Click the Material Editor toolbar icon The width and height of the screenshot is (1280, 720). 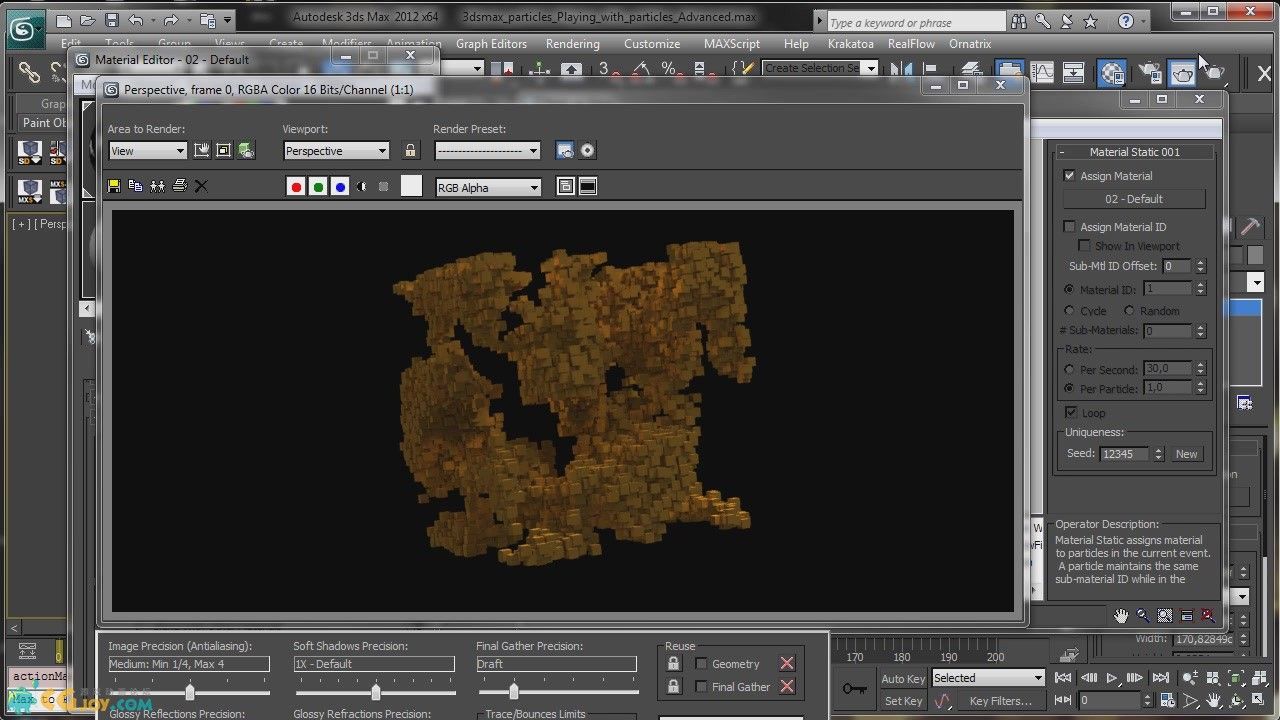point(1111,72)
